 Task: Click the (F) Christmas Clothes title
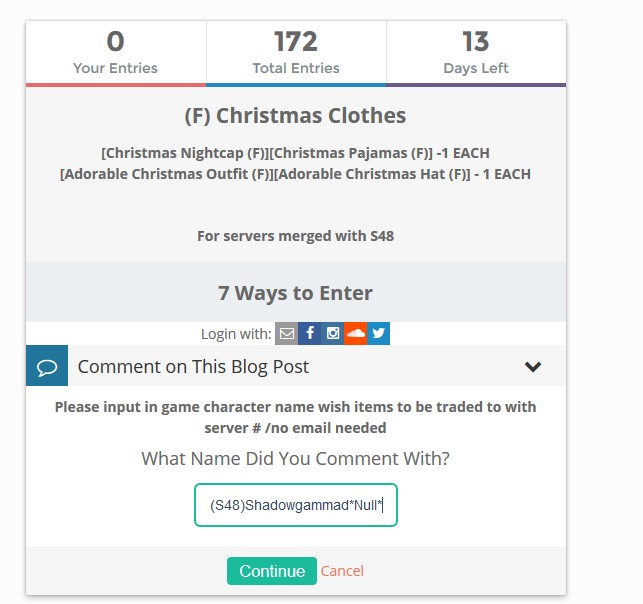pos(295,115)
